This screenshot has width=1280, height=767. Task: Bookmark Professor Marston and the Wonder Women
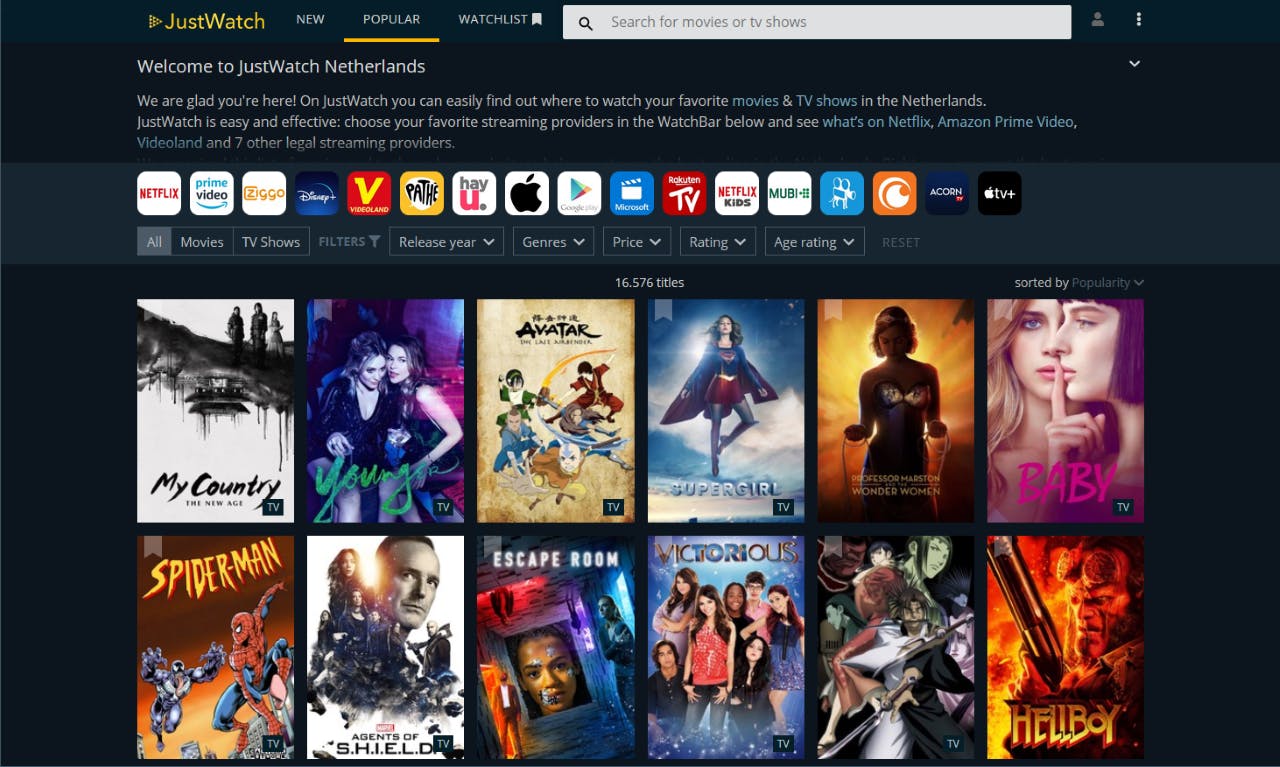tap(833, 309)
